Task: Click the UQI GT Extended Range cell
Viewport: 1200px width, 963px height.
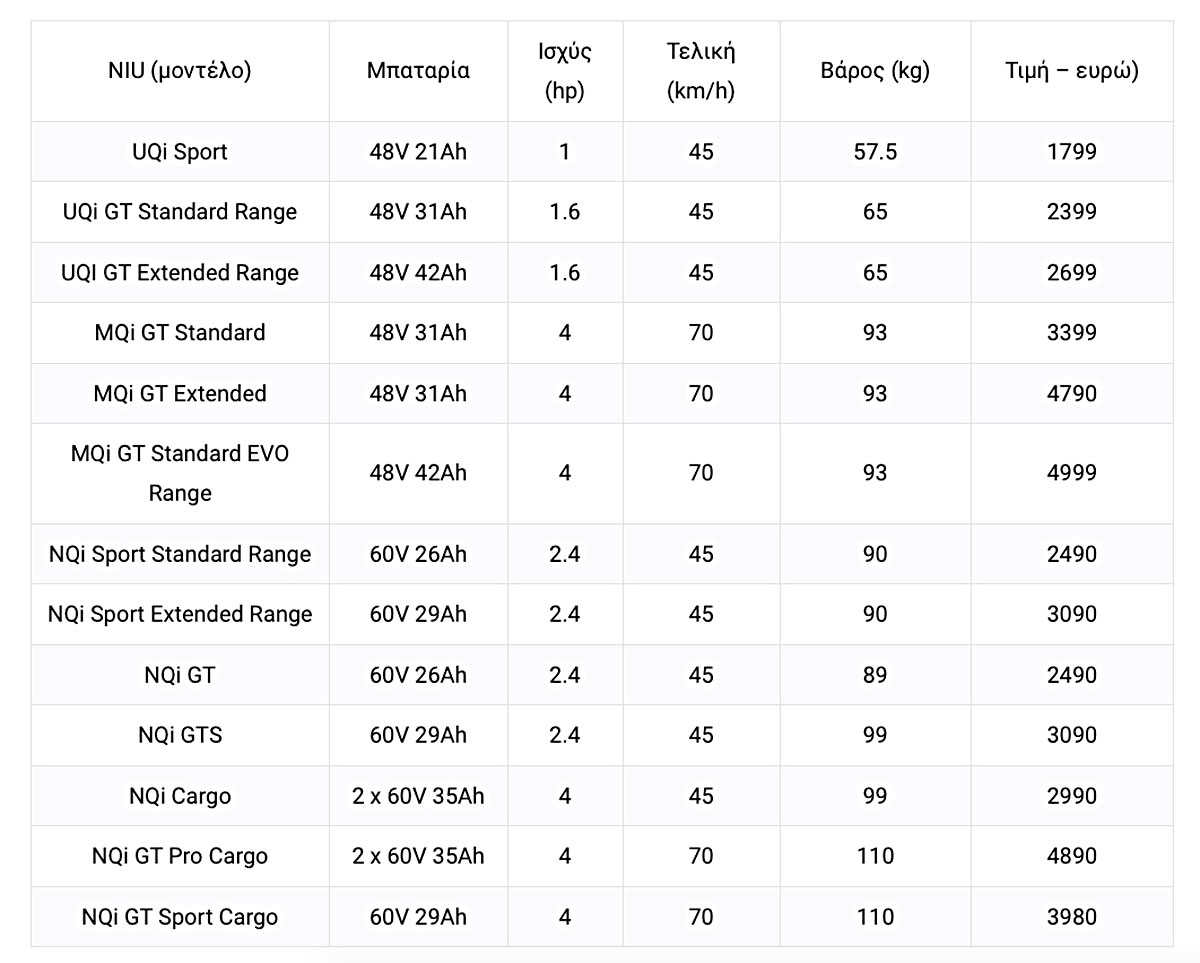Action: tap(180, 273)
